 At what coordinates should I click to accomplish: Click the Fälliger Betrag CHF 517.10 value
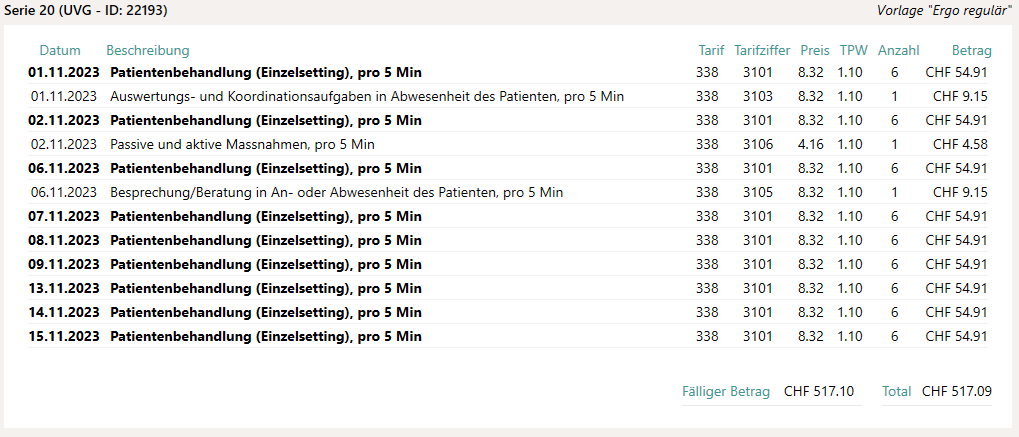[x=819, y=391]
